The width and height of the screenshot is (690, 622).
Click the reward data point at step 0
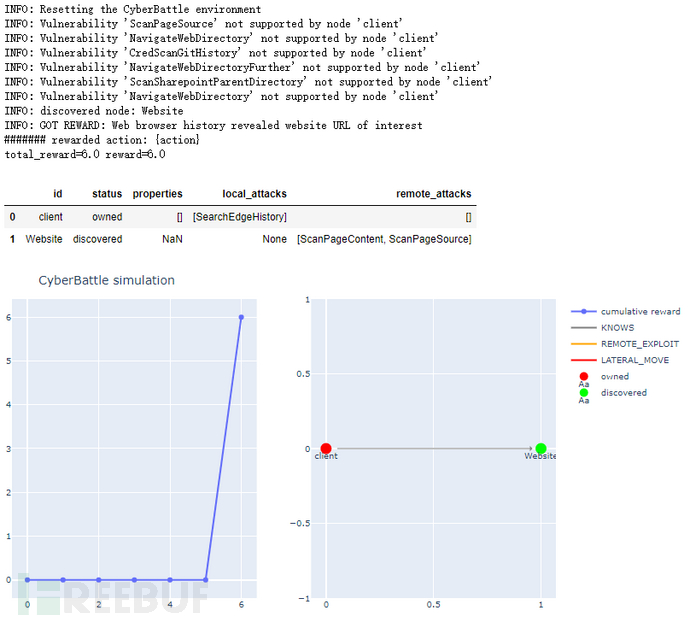[x=27, y=580]
